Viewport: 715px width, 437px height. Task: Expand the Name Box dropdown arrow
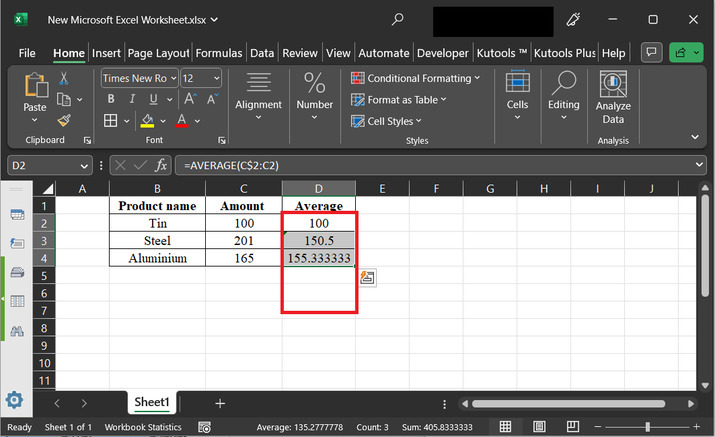click(84, 166)
